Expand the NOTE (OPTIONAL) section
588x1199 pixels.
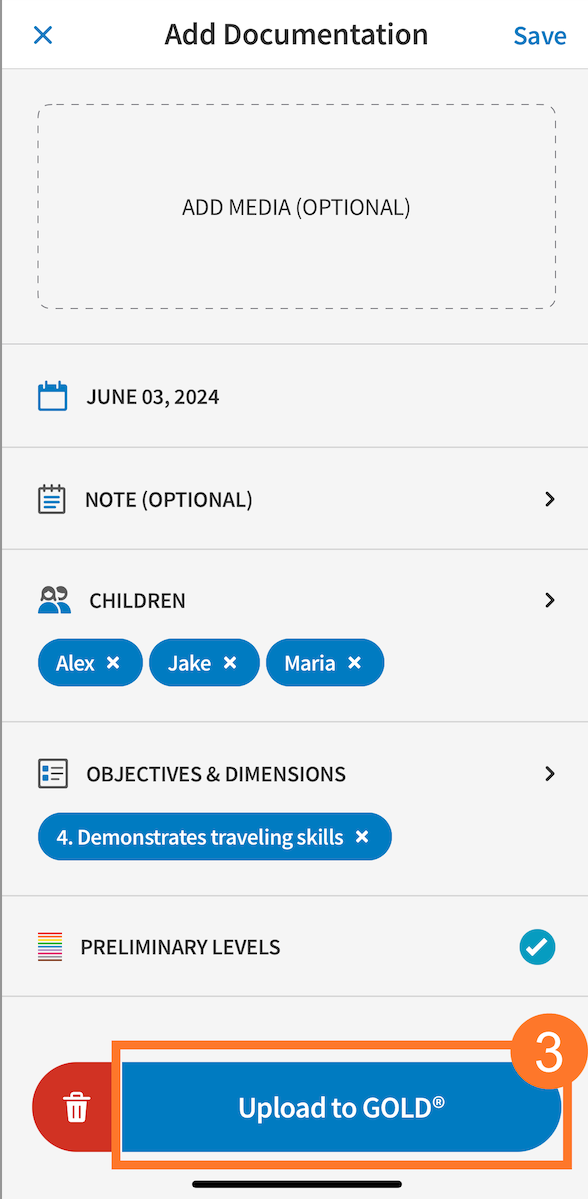pos(549,498)
